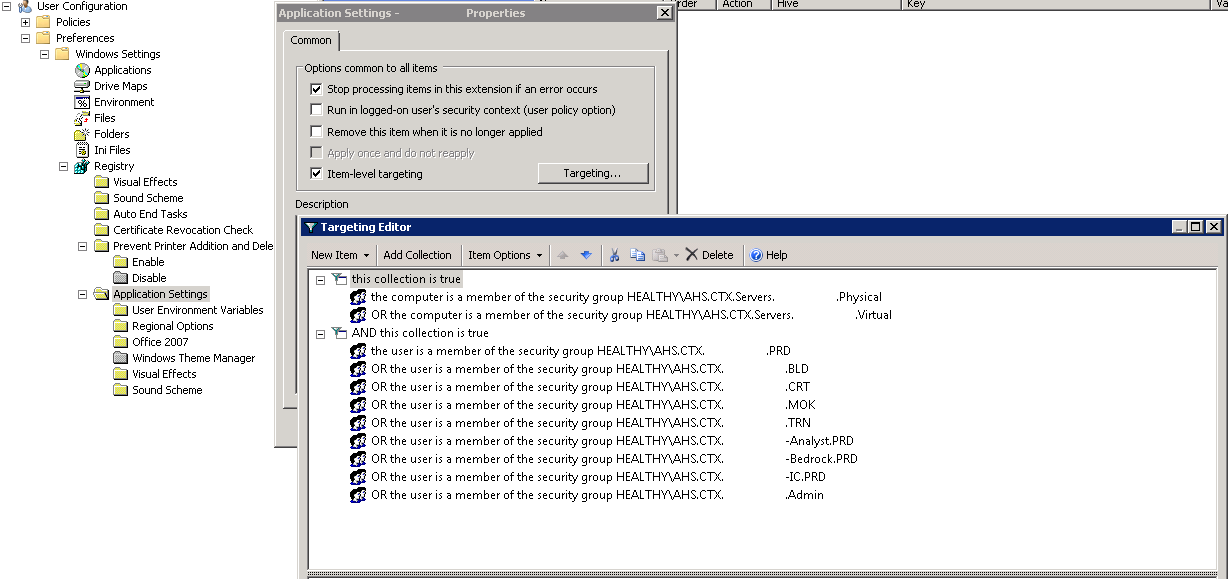1228x579 pixels.
Task: Select the Drive Maps preference item
Action: (120, 86)
